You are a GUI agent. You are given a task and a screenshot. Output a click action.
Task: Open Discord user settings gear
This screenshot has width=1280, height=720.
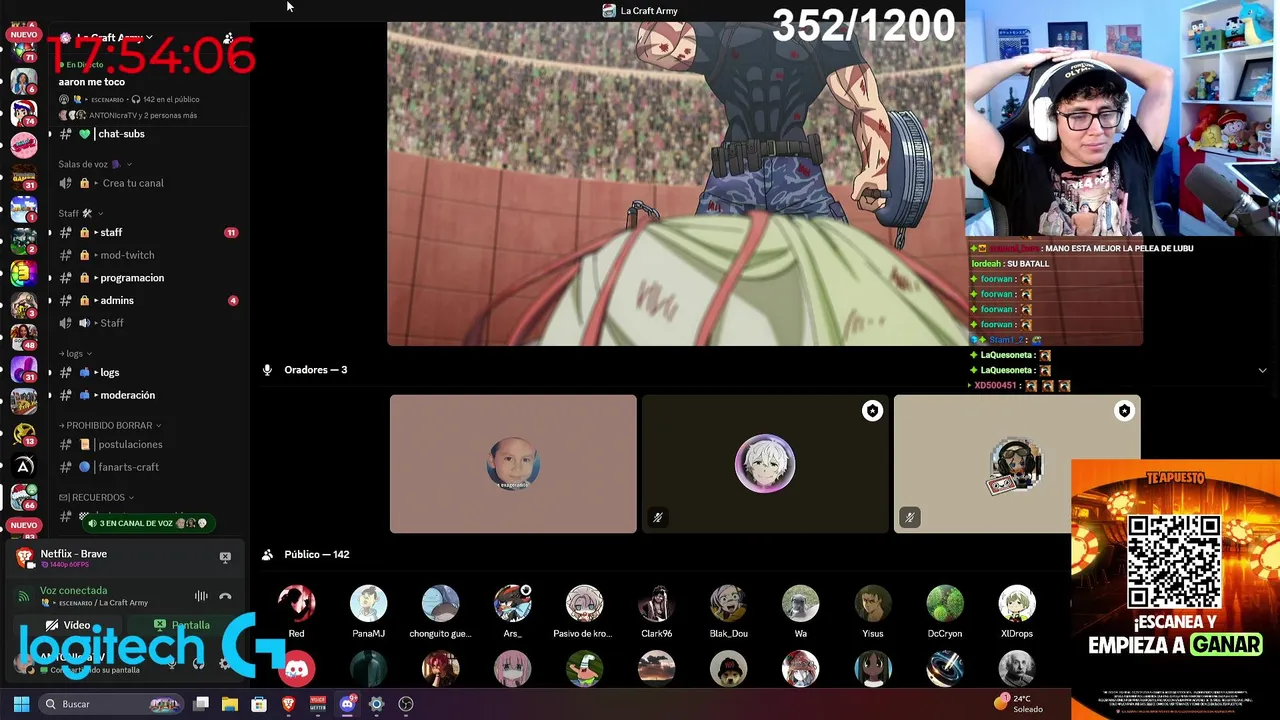pyautogui.click(x=225, y=662)
